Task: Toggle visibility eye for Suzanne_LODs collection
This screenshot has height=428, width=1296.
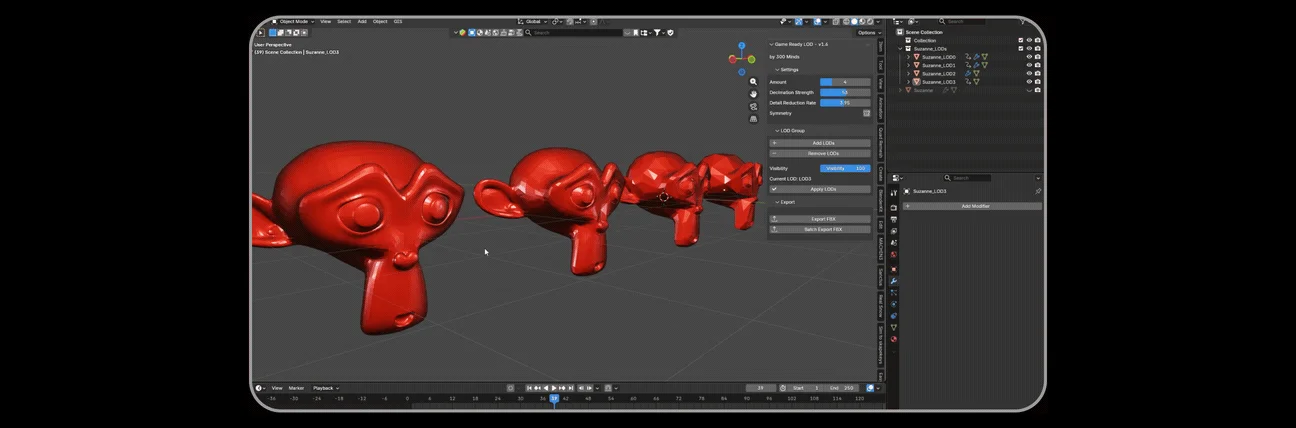Action: [x=1029, y=48]
